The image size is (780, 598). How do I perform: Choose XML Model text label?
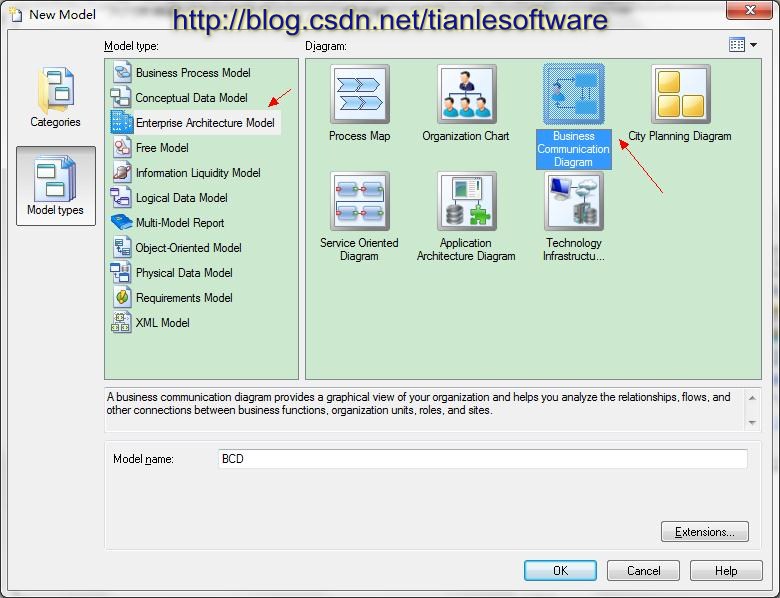pyautogui.click(x=162, y=322)
